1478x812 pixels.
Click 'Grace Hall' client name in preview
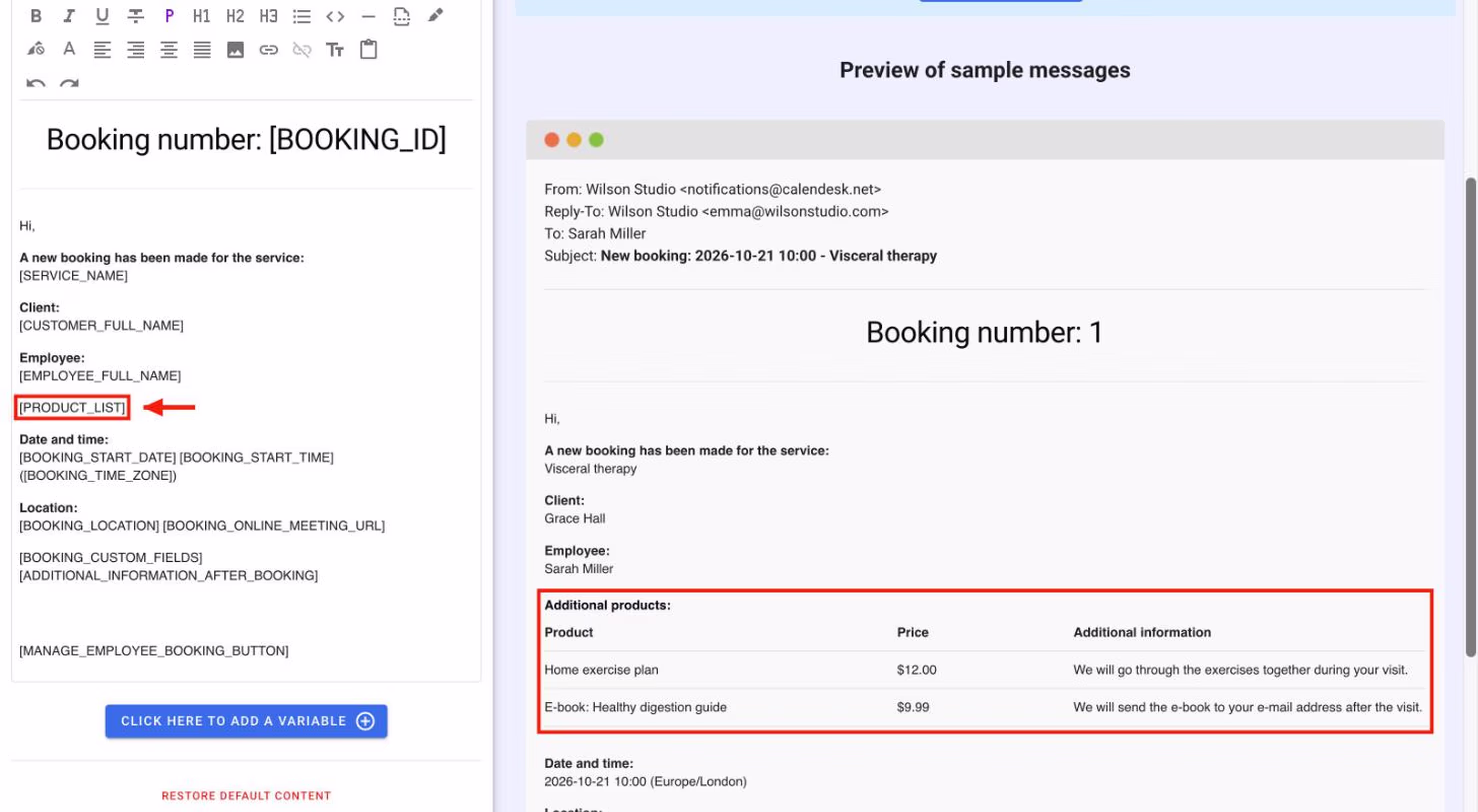(575, 519)
